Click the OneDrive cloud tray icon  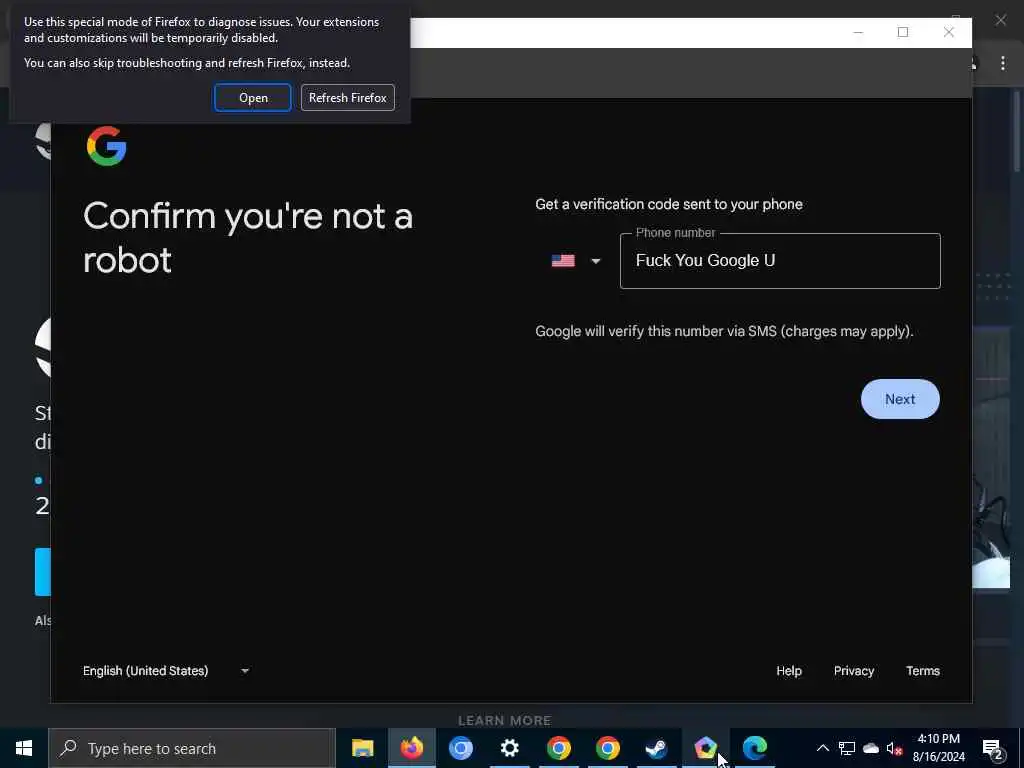pyautogui.click(x=871, y=748)
